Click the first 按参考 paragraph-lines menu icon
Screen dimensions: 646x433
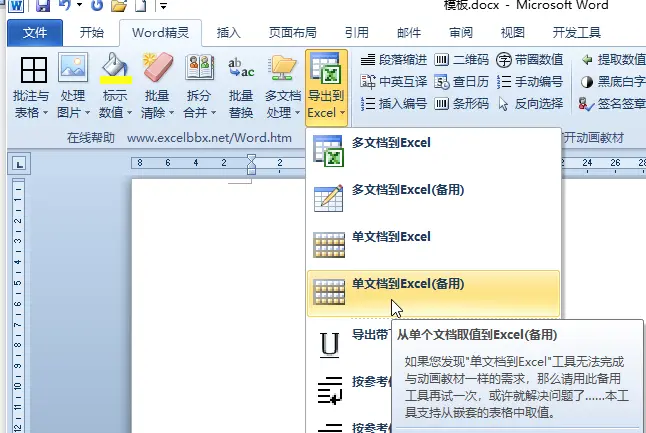pyautogui.click(x=330, y=390)
